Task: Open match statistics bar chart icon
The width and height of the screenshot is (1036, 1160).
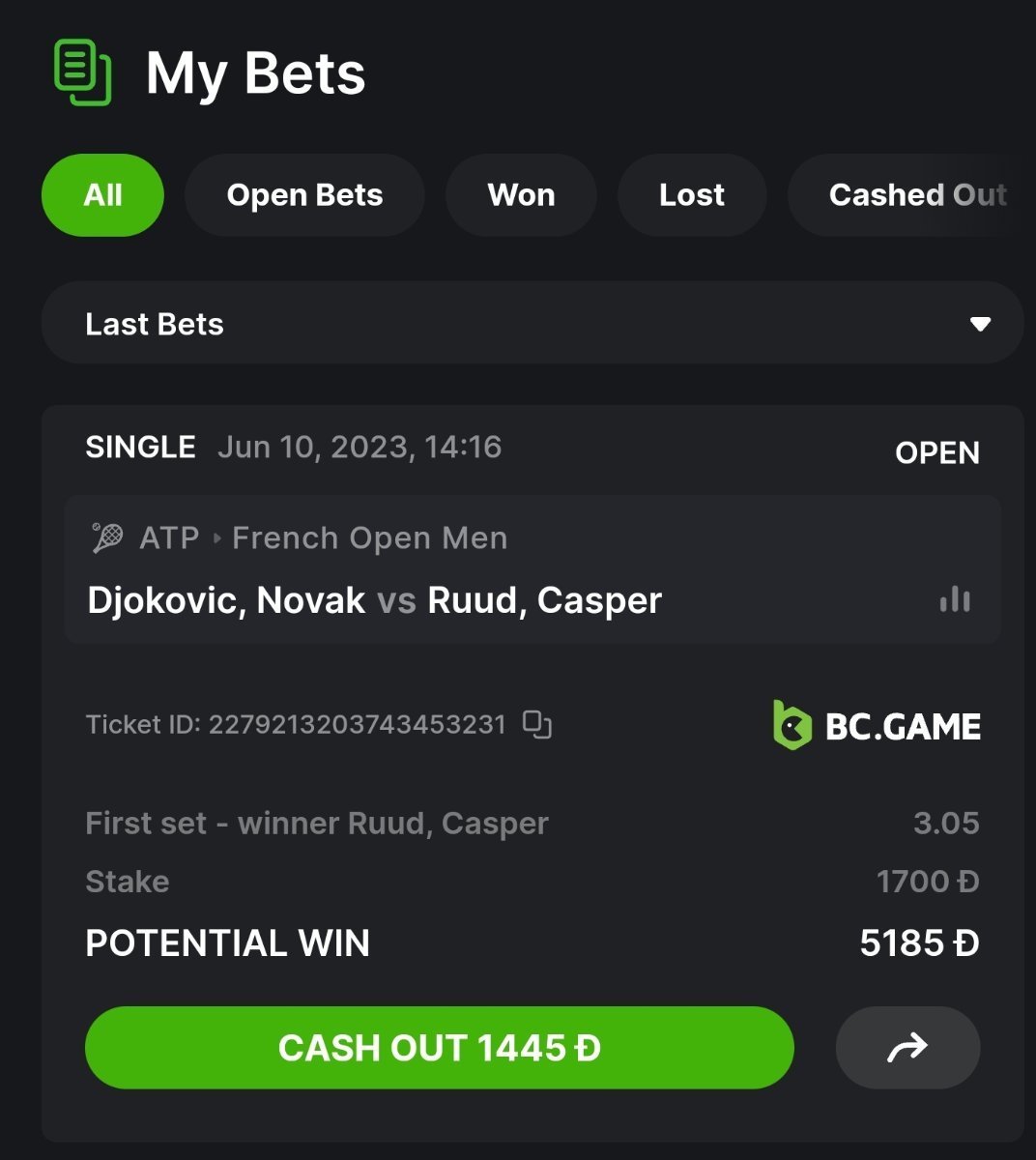Action: (955, 599)
